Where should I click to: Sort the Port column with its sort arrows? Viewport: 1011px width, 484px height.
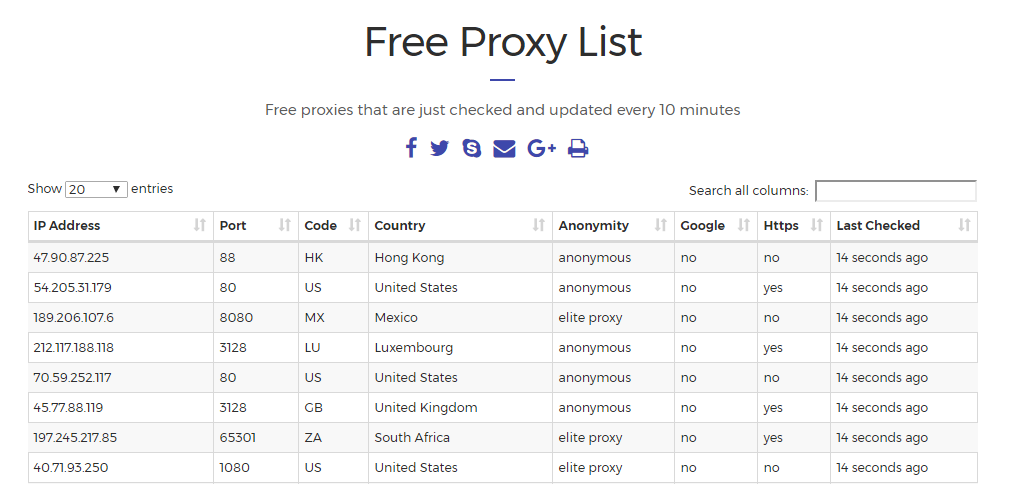click(x=284, y=225)
